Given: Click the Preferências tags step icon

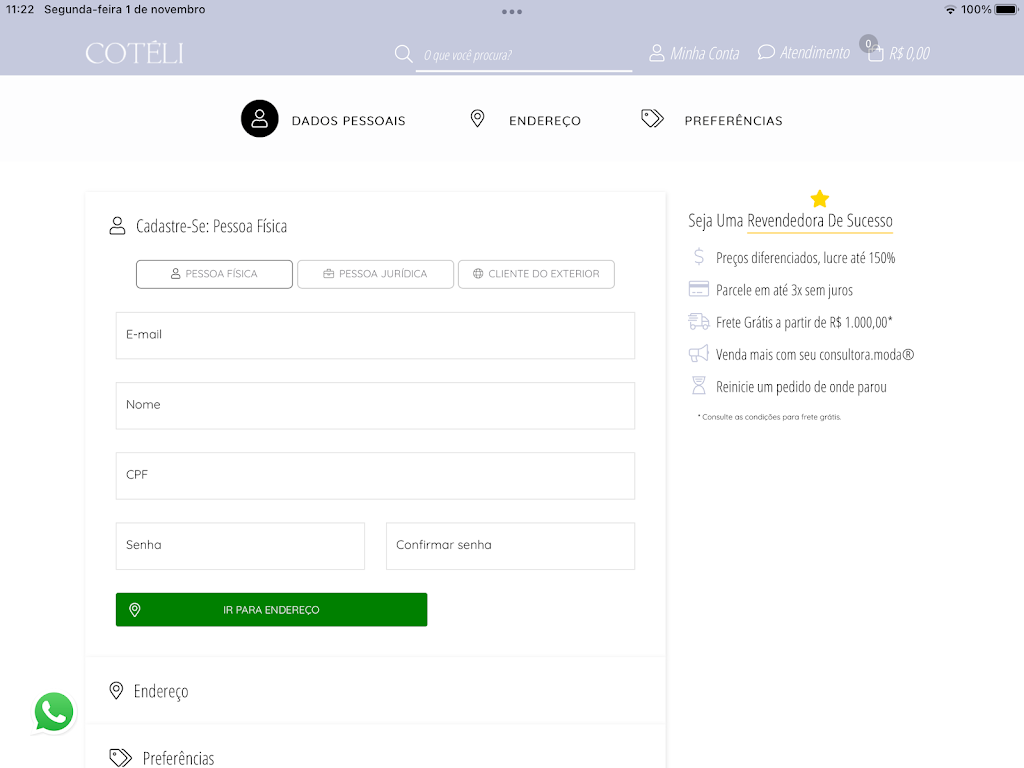Looking at the screenshot, I should coord(652,119).
